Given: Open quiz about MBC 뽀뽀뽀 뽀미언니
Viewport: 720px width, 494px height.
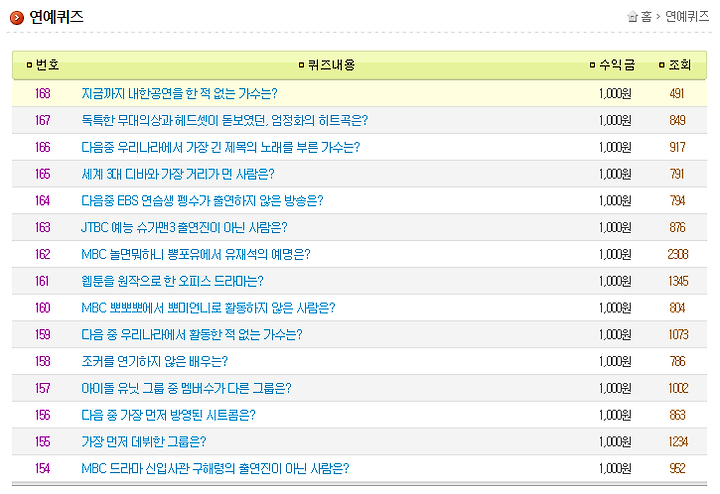Looking at the screenshot, I should click(x=208, y=308).
